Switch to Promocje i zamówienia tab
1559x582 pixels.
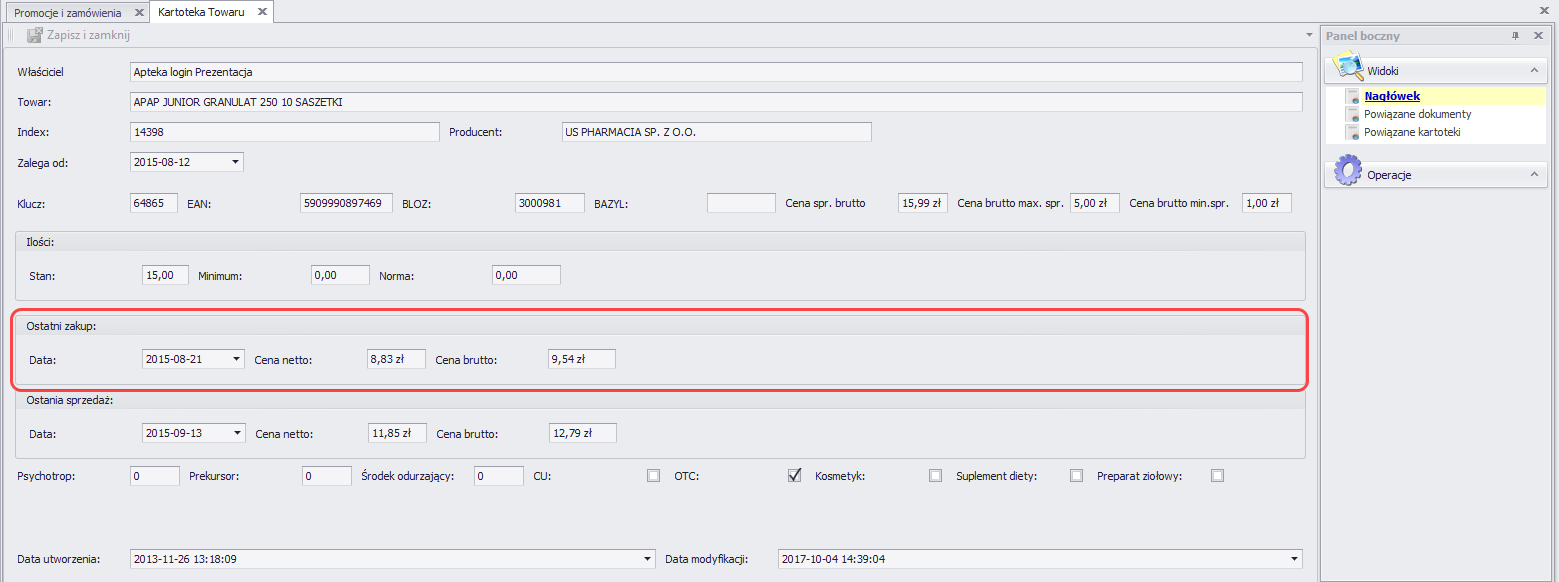68,13
